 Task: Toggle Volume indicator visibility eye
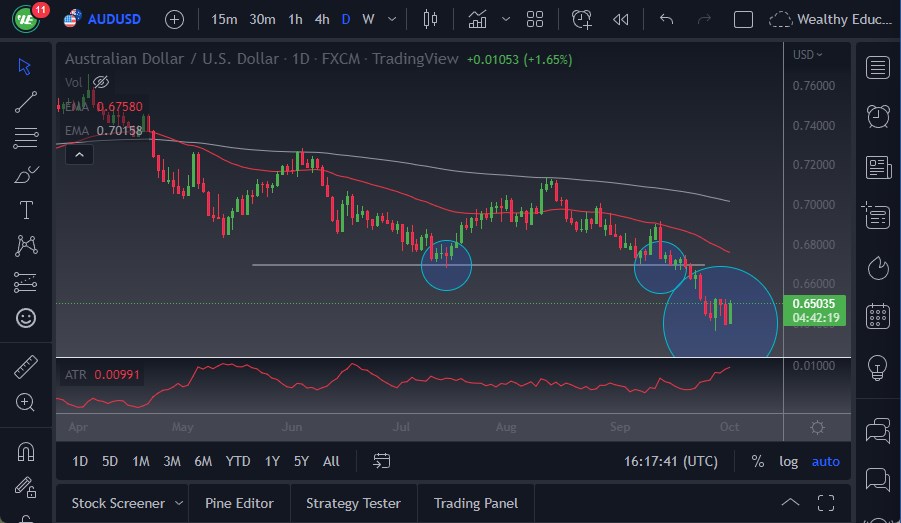(x=100, y=82)
